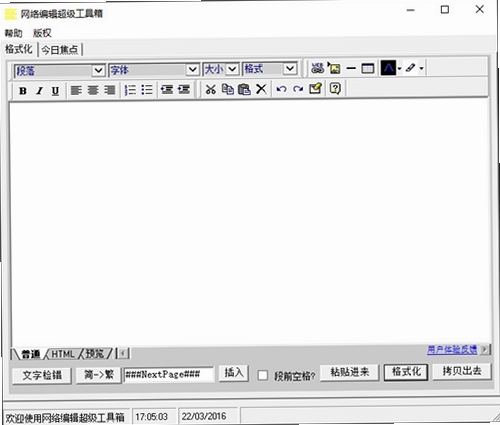Viewport: 500px width, 425px height.
Task: Click the binoculars find icon
Action: click(317, 68)
